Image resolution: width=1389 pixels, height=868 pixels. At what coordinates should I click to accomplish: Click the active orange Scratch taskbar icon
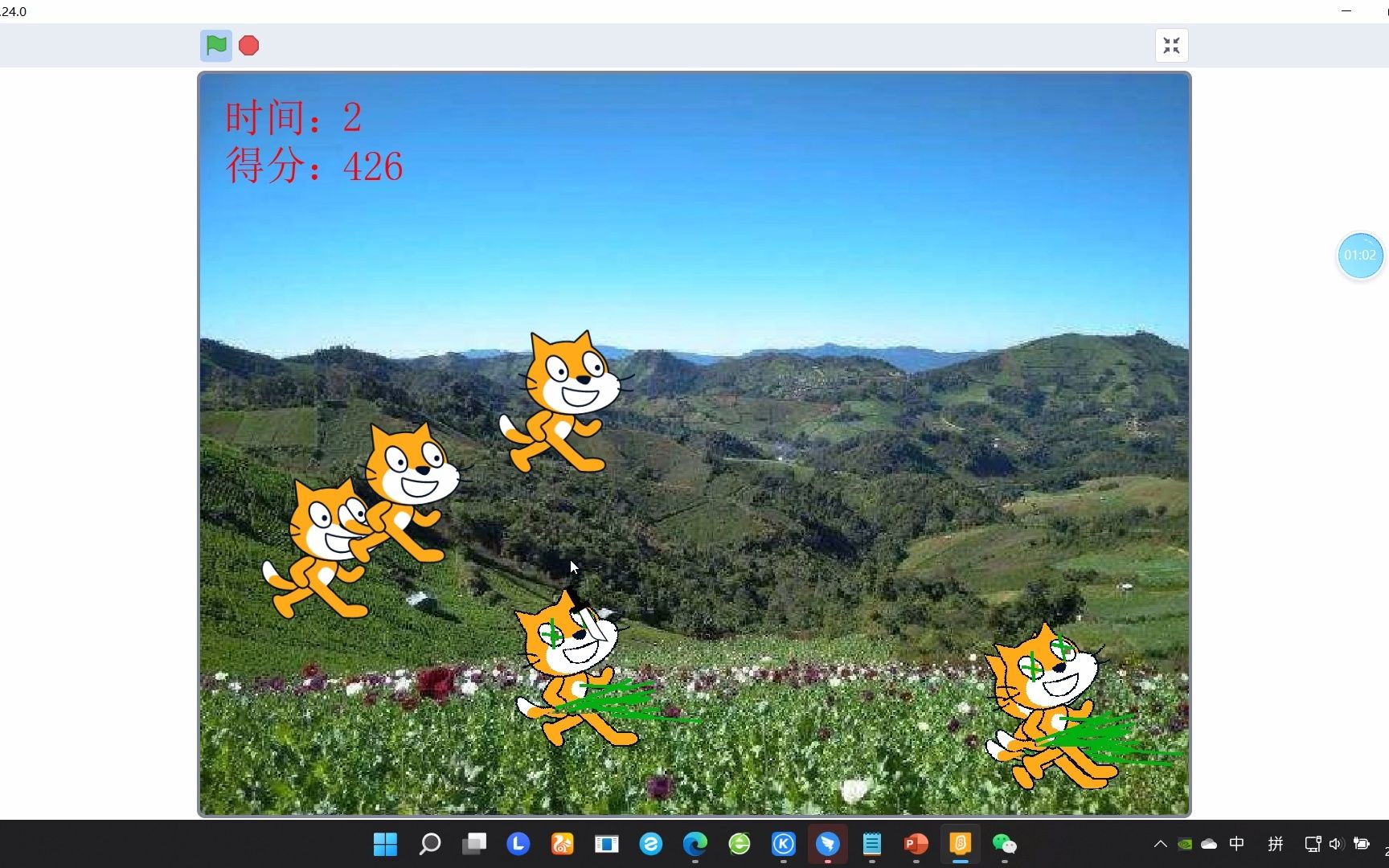tap(961, 844)
